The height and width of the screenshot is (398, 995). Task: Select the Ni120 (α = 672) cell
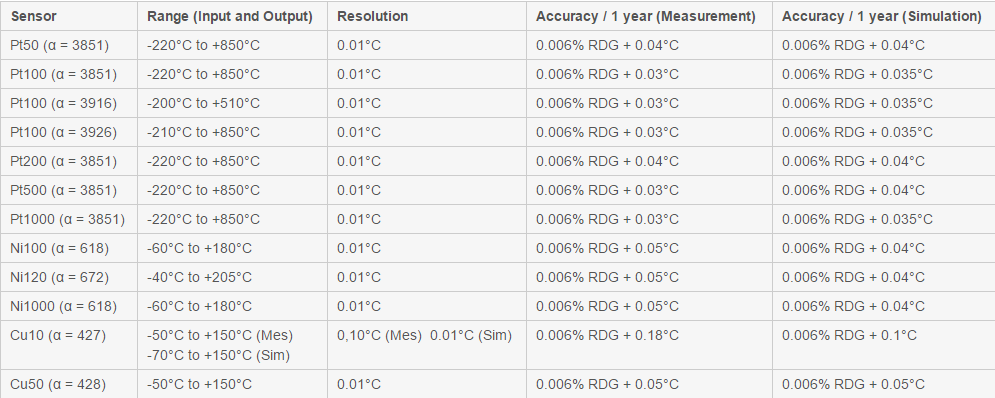point(60,277)
